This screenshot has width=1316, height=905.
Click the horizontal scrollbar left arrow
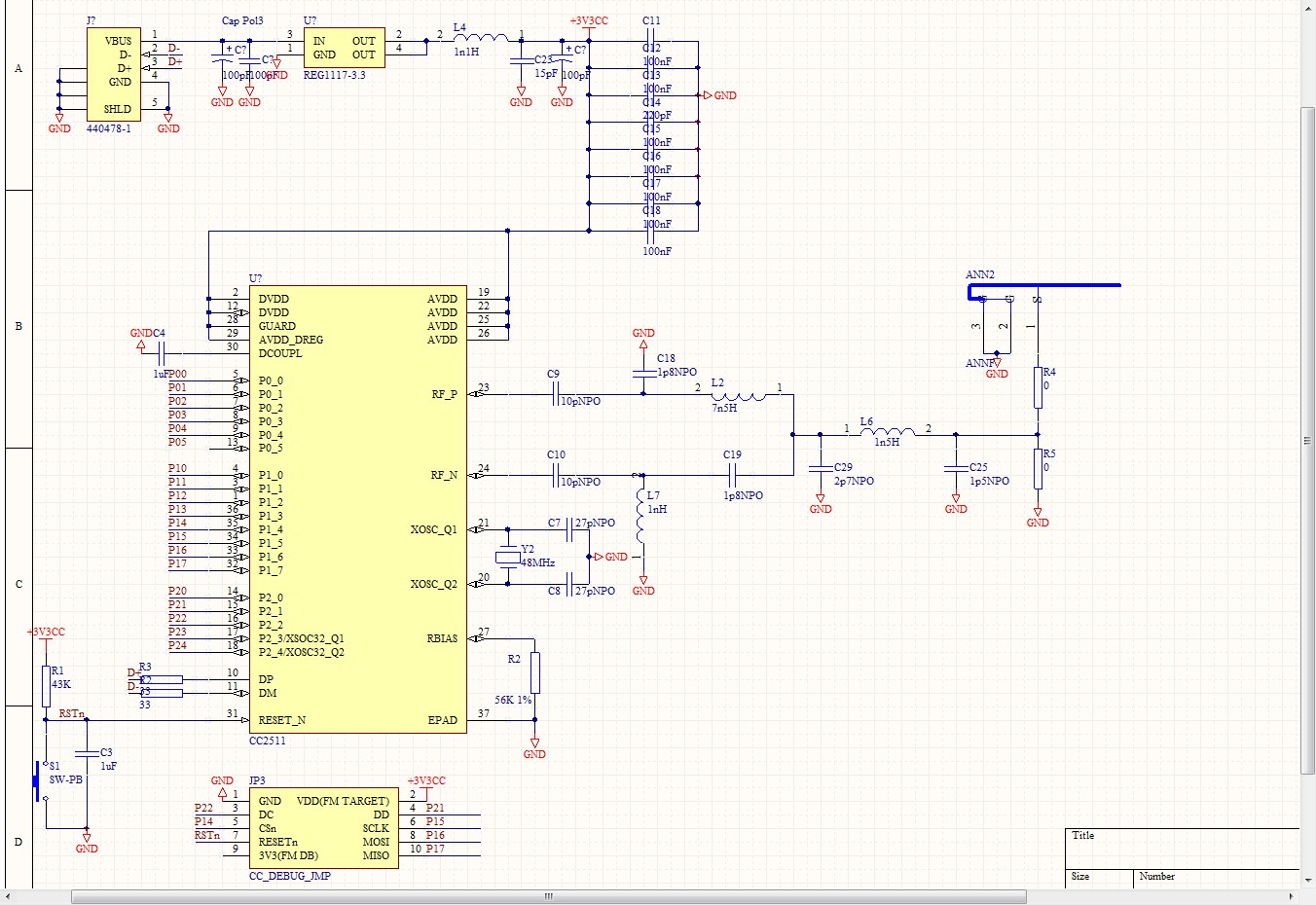[x=8, y=896]
